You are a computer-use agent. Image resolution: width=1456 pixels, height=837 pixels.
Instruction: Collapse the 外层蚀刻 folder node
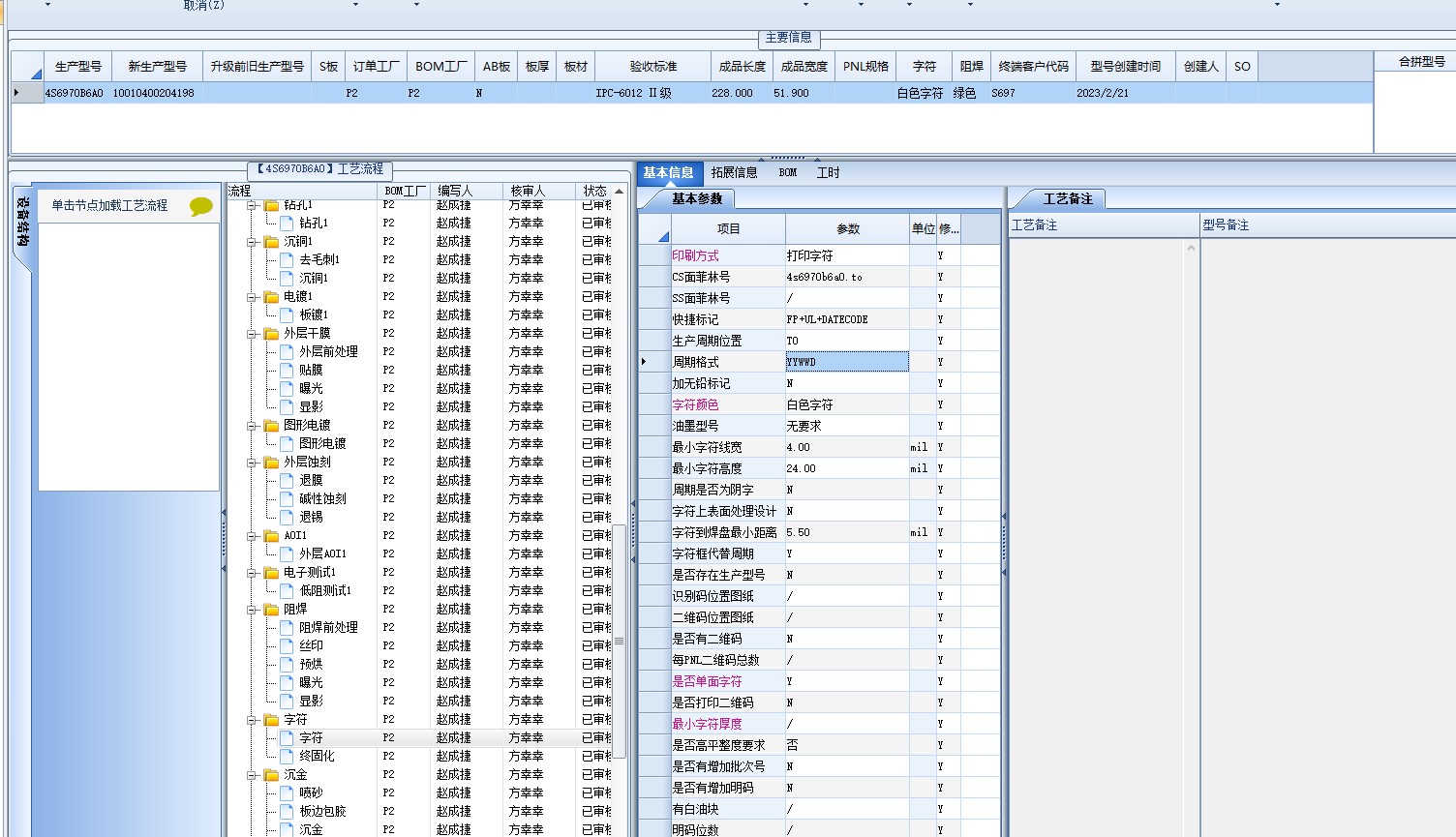[x=253, y=463]
